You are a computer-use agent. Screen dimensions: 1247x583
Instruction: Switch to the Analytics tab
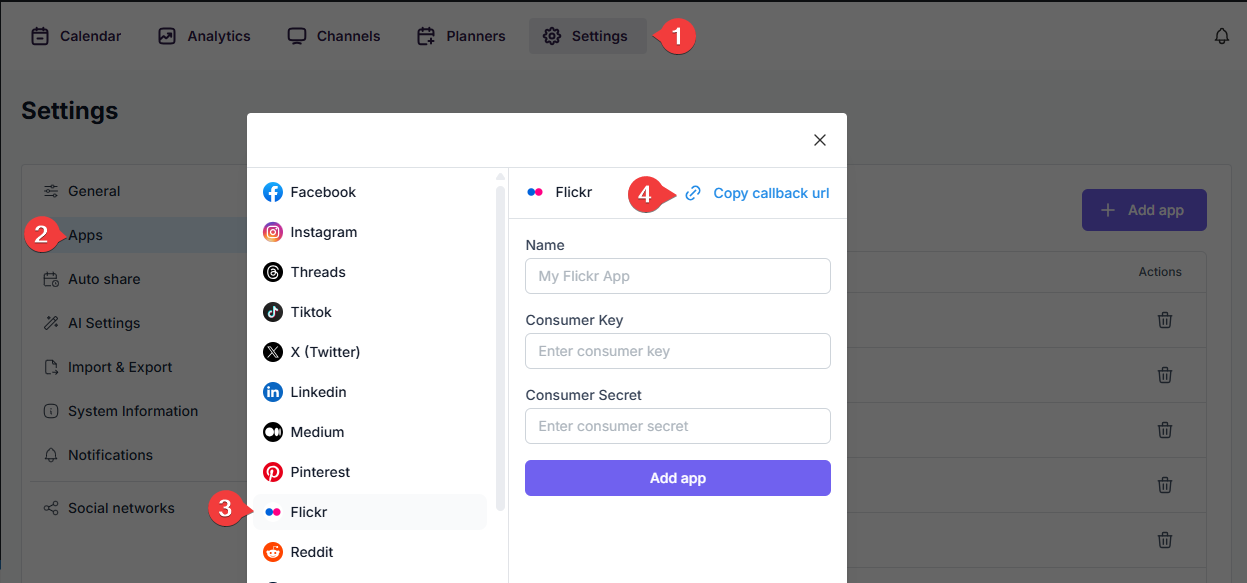204,36
